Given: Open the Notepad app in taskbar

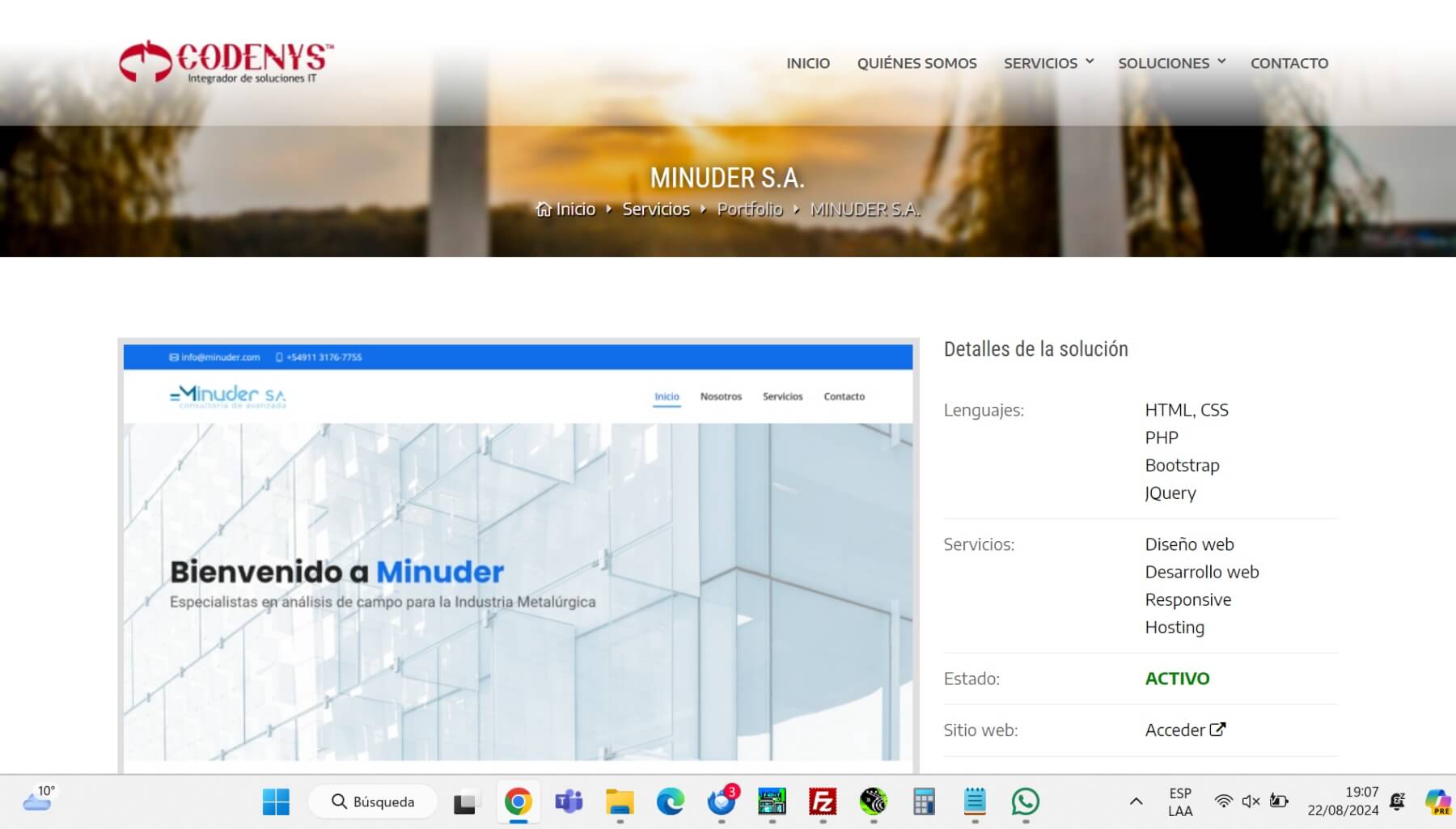Looking at the screenshot, I should point(975,802).
